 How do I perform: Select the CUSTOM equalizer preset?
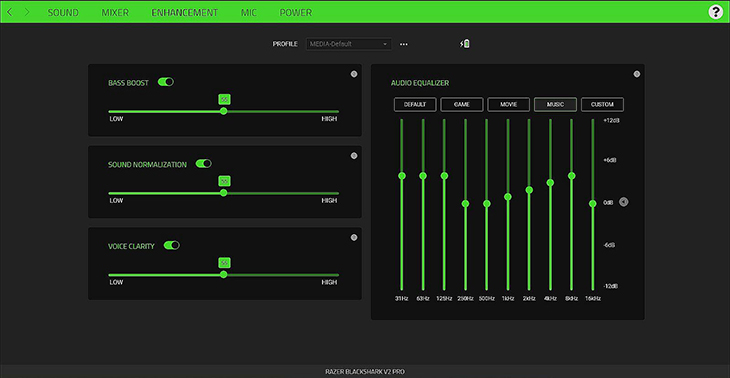pyautogui.click(x=602, y=104)
